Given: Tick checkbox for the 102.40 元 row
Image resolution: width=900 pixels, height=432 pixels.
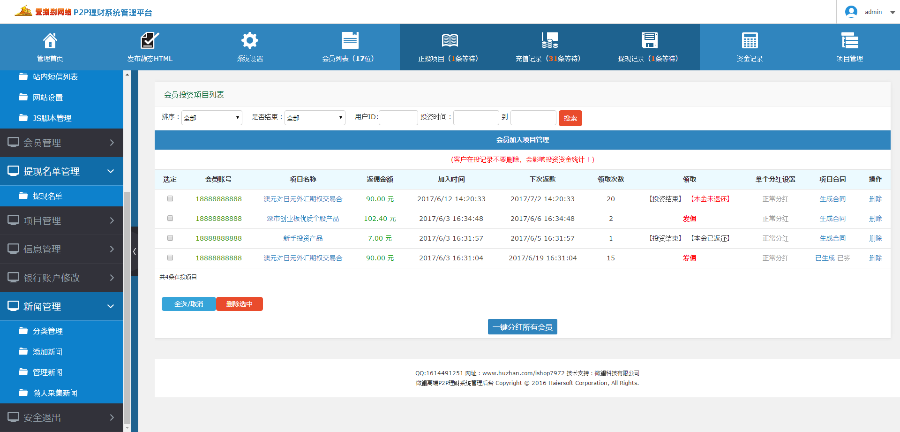Looking at the screenshot, I should (169, 219).
